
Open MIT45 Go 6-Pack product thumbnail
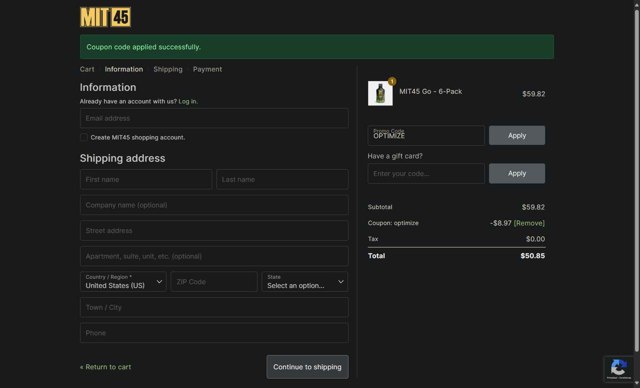pyautogui.click(x=380, y=93)
